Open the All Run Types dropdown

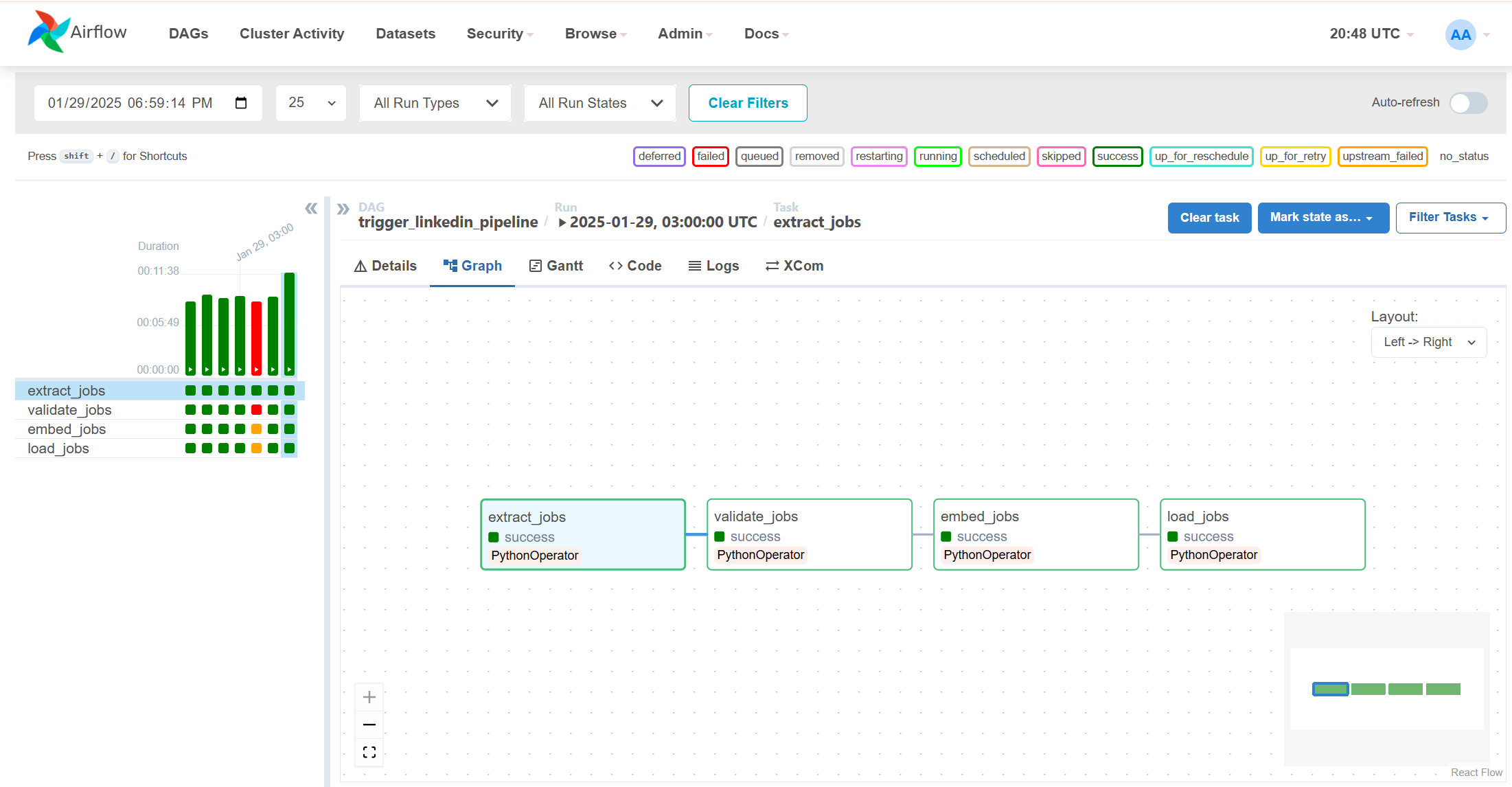click(435, 103)
